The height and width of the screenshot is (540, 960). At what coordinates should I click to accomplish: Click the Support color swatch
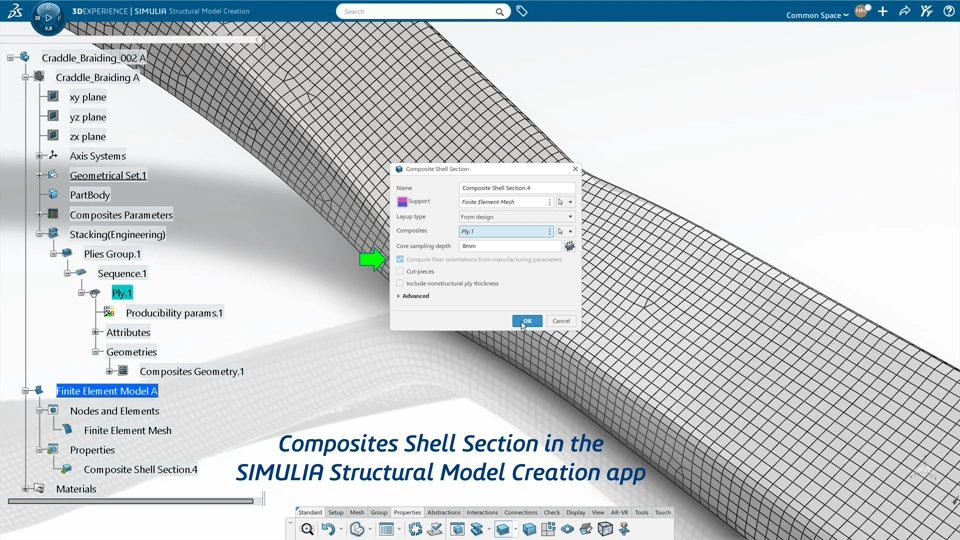click(x=402, y=201)
